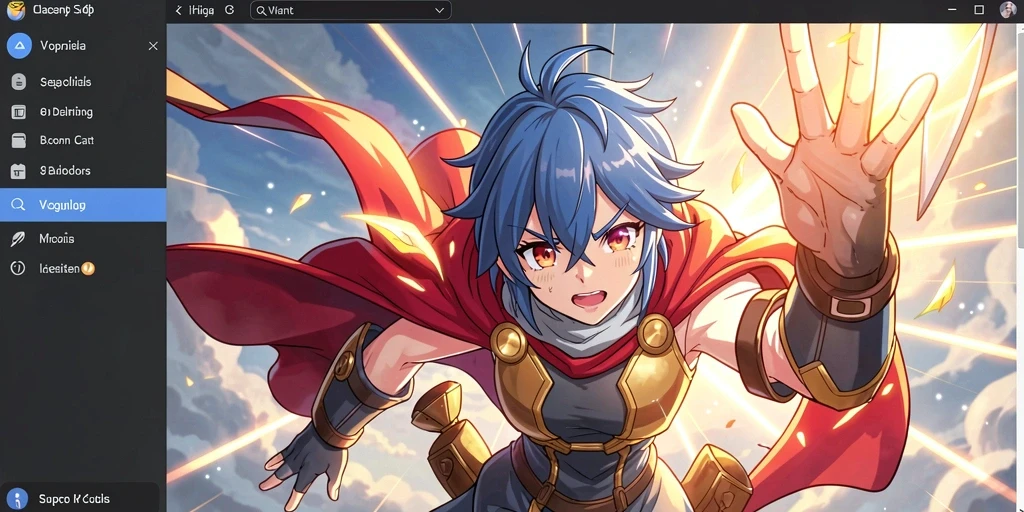1024x512 pixels.
Task: Click the vertical scrollbar on right edge
Action: click(x=1020, y=137)
